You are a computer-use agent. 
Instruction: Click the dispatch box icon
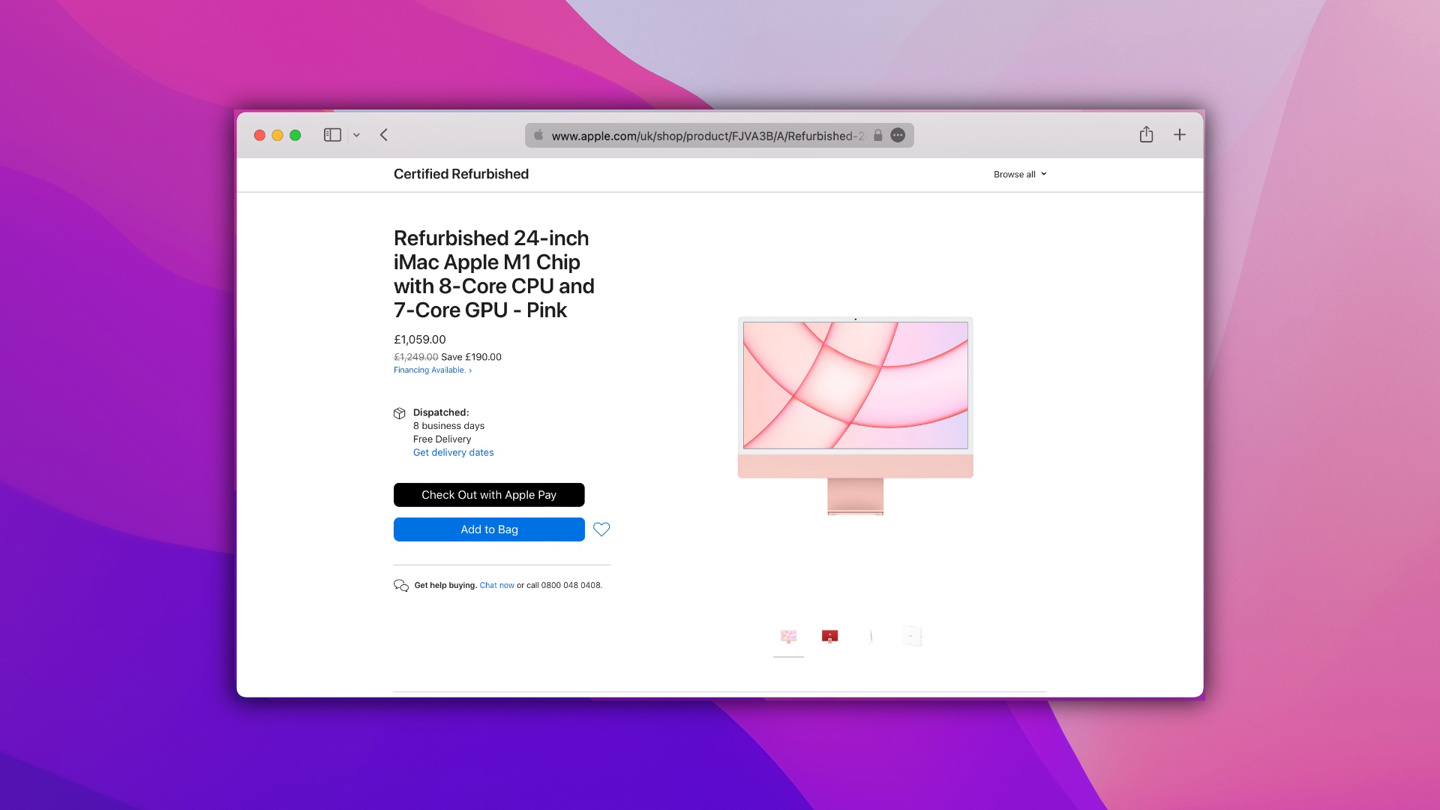pyautogui.click(x=400, y=413)
